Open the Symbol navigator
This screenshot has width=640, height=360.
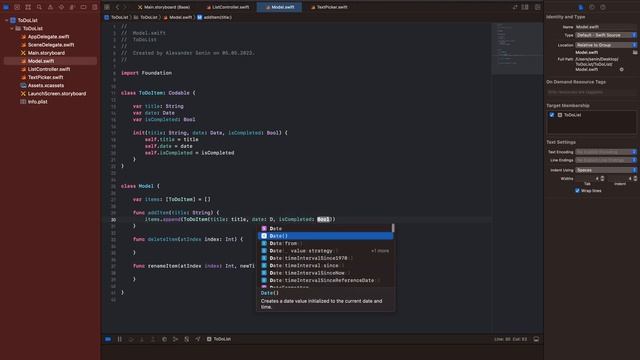(28, 7)
